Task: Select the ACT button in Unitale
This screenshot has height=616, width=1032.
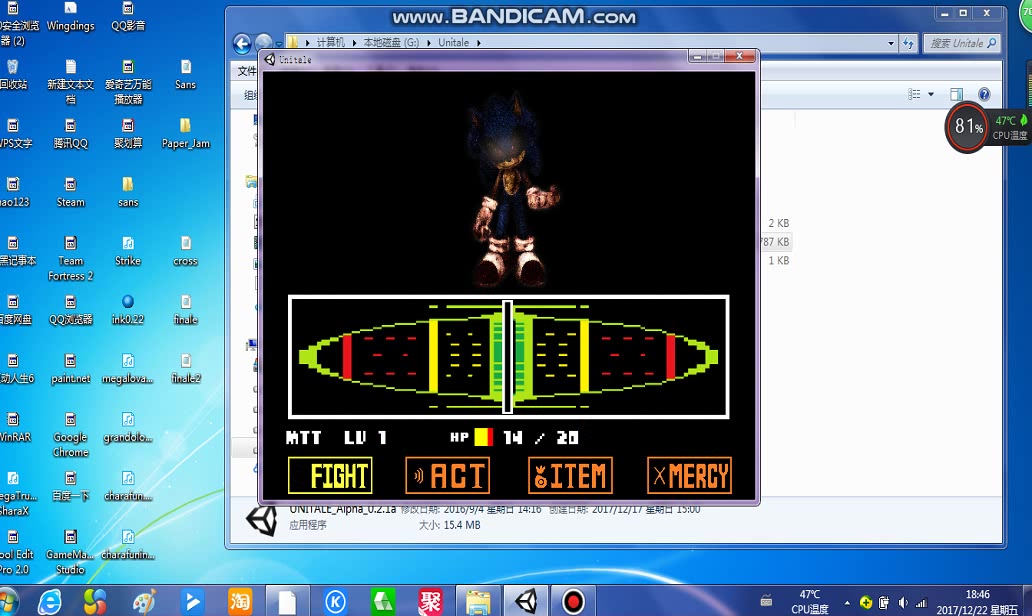Action: pos(448,475)
